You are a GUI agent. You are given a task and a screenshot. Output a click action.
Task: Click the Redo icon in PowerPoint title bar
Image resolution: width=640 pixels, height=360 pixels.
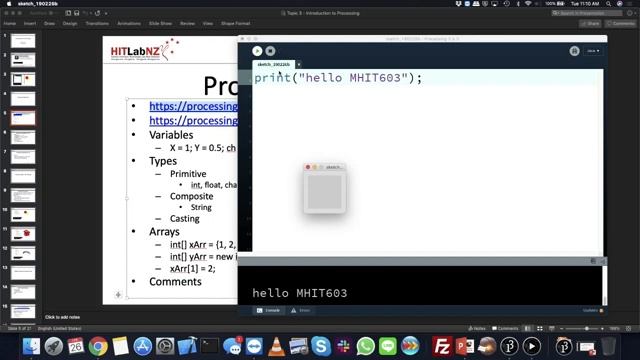pos(98,13)
